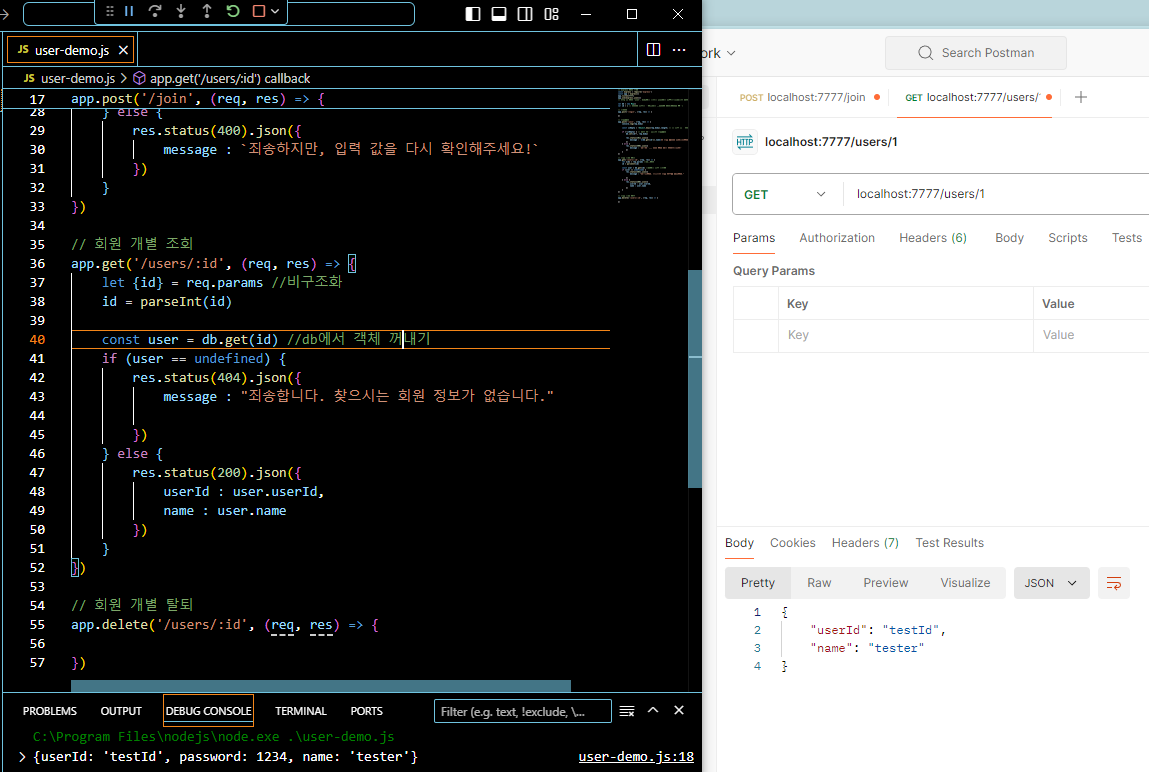Click the Step Out debug icon
Screen dimensions: 1149x772
(x=207, y=11)
